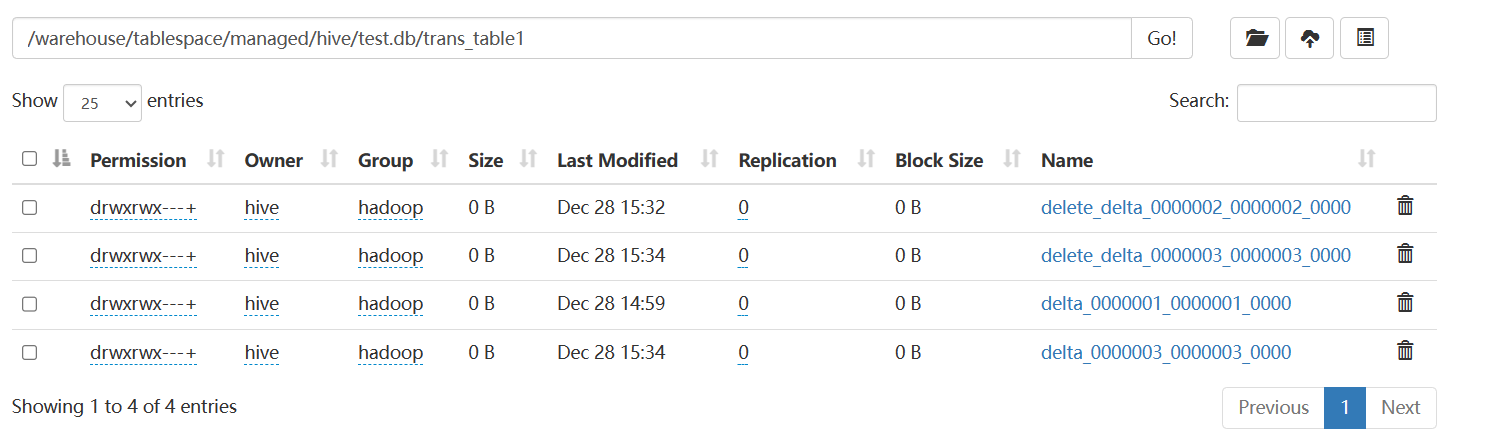Open the delta_0000003_0000003_0000 directory link

[x=1166, y=352]
